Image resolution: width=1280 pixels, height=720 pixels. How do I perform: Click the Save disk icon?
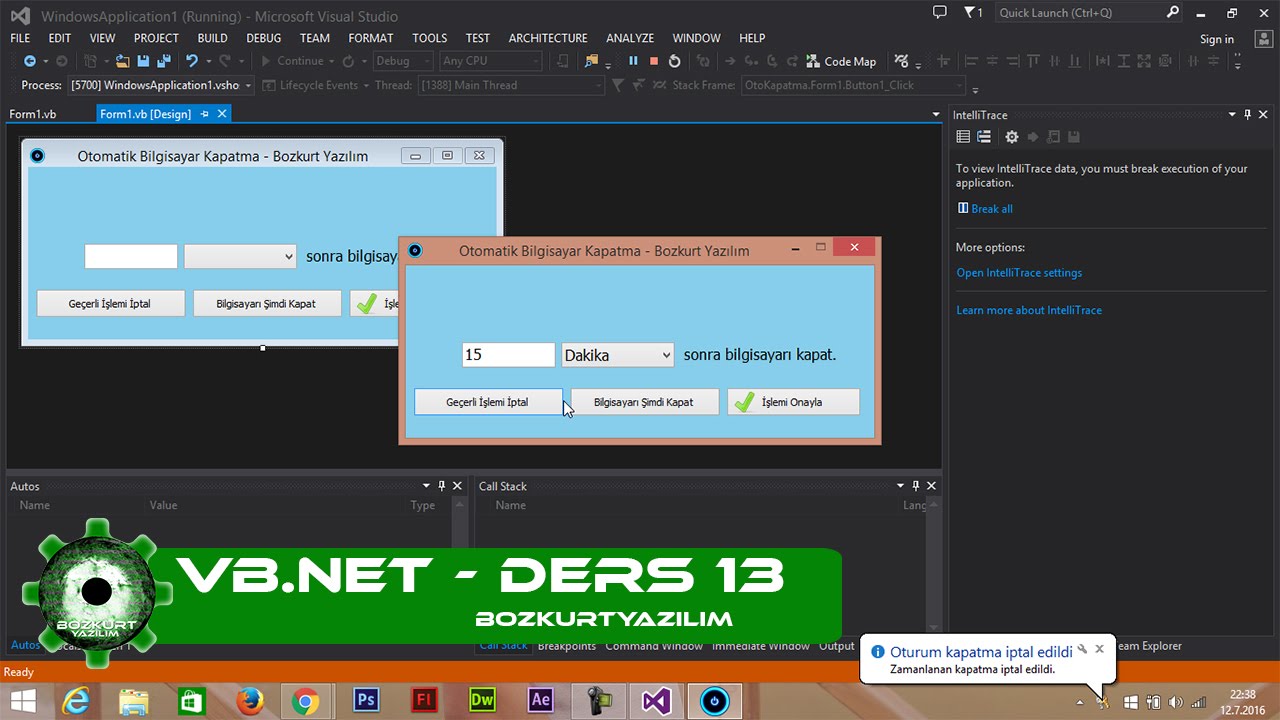point(143,61)
